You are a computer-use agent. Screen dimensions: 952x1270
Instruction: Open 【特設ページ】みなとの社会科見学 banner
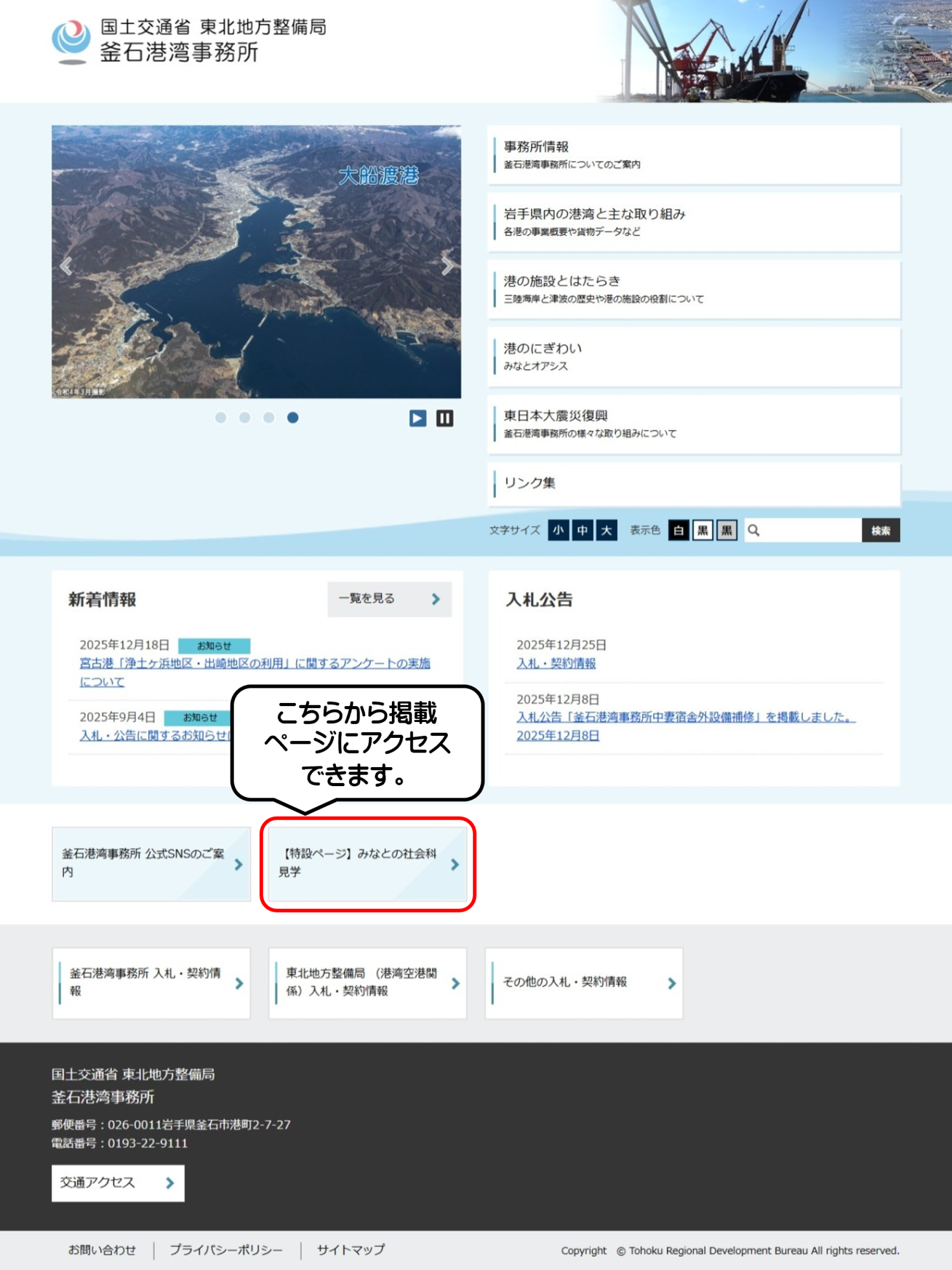point(367,864)
